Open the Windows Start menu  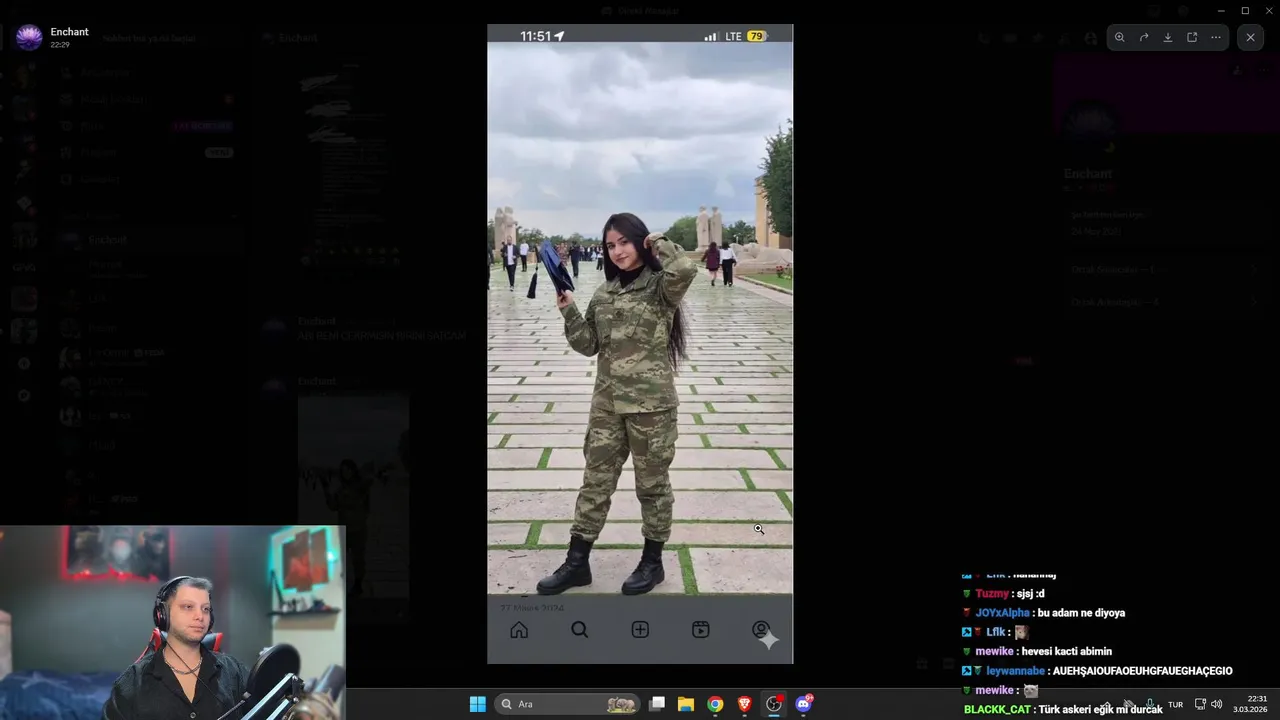pos(478,704)
